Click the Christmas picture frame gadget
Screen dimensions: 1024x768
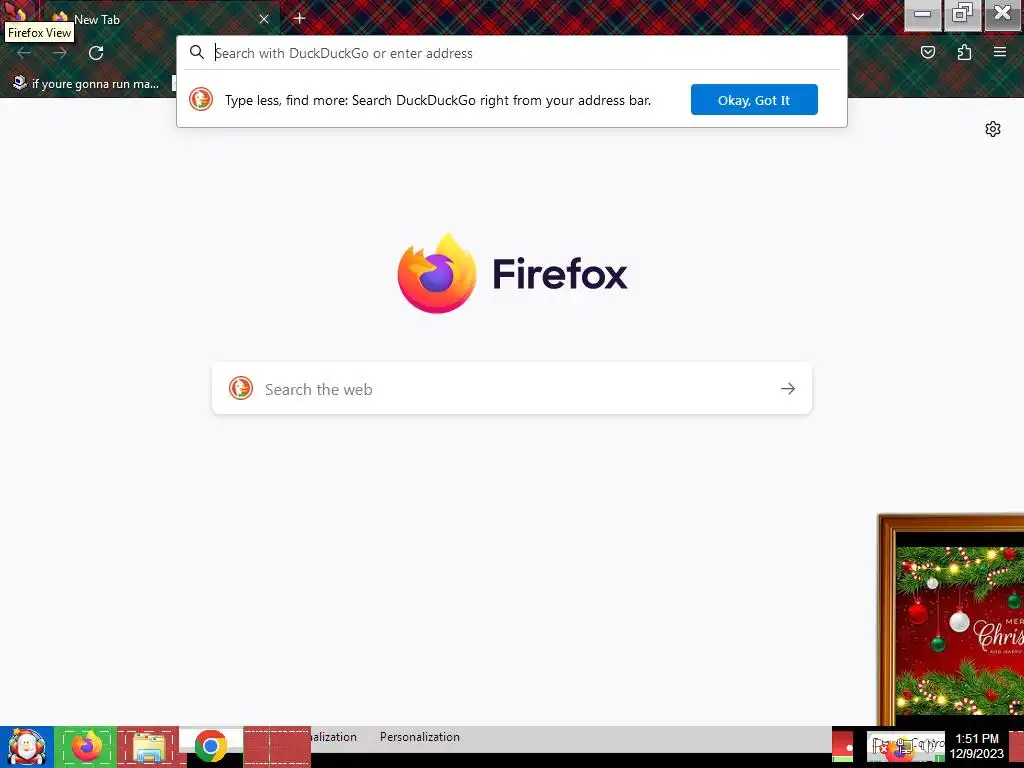(951, 619)
